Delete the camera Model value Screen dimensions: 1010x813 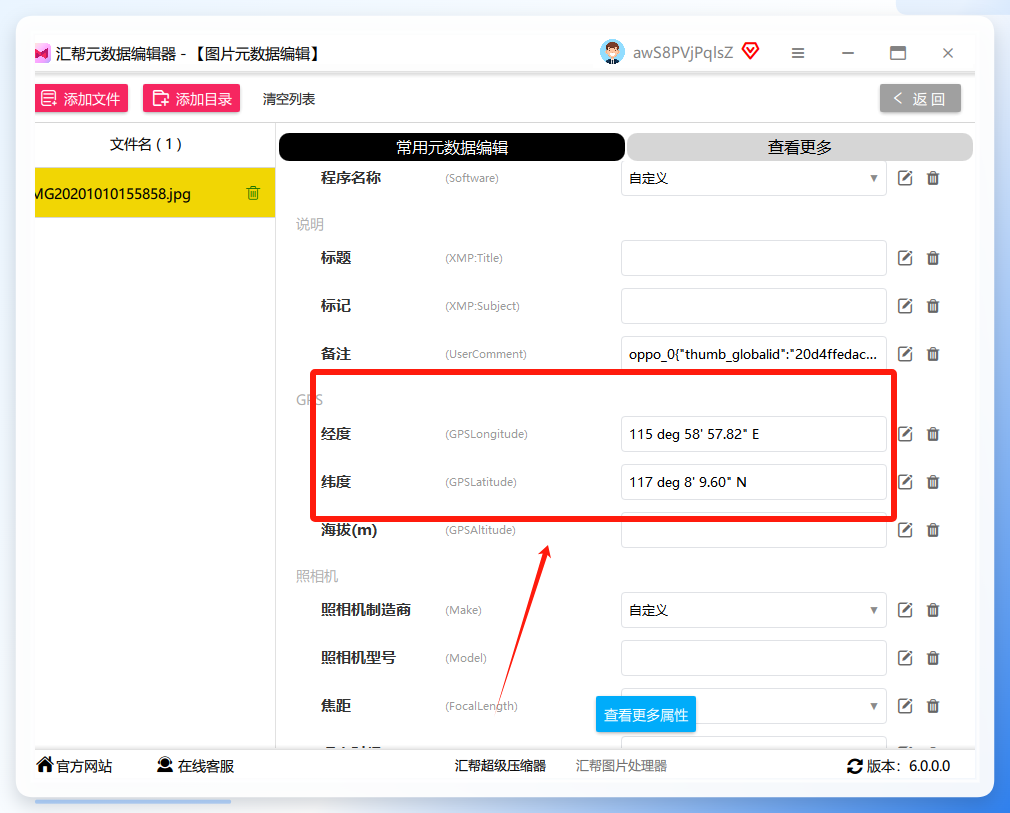coord(933,658)
